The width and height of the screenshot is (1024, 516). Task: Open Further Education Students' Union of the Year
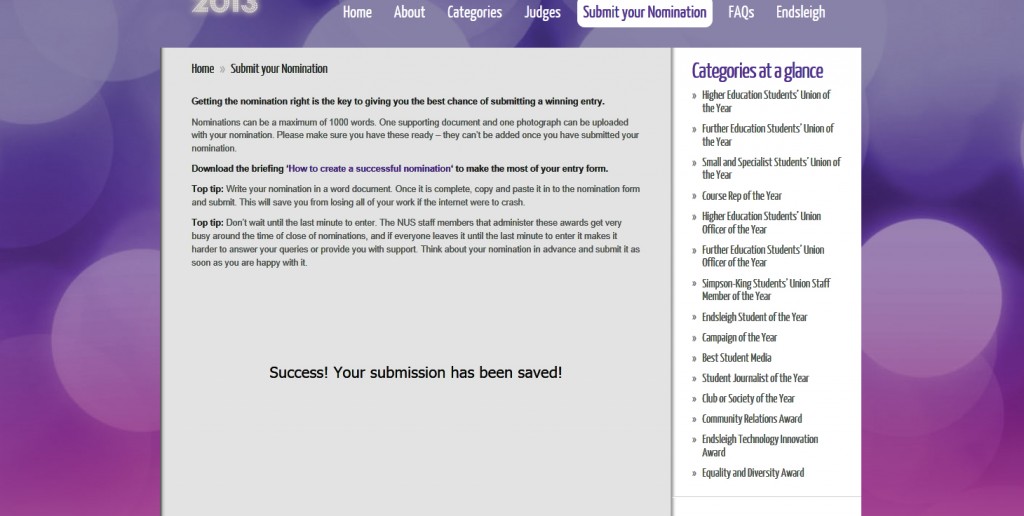(767, 135)
